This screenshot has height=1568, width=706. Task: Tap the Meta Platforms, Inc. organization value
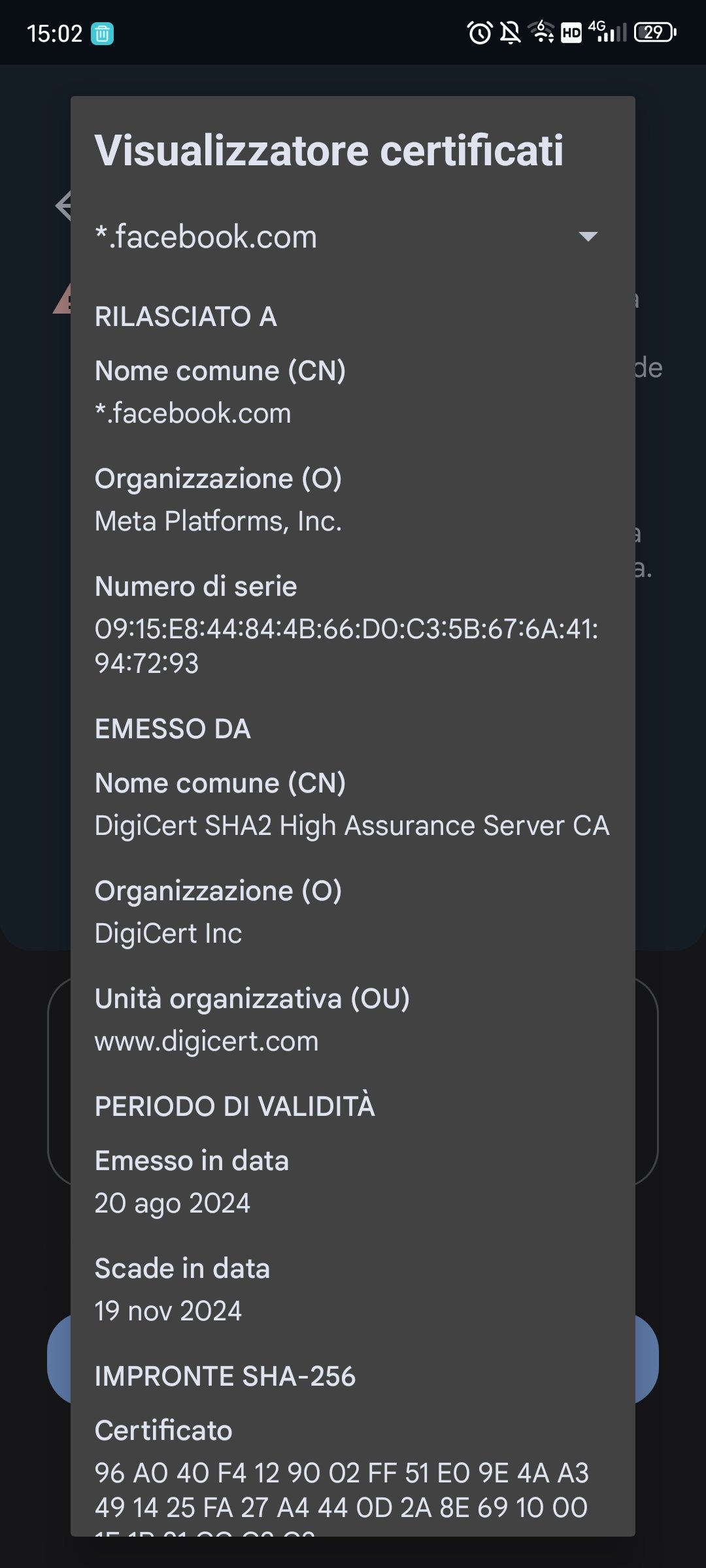point(218,521)
